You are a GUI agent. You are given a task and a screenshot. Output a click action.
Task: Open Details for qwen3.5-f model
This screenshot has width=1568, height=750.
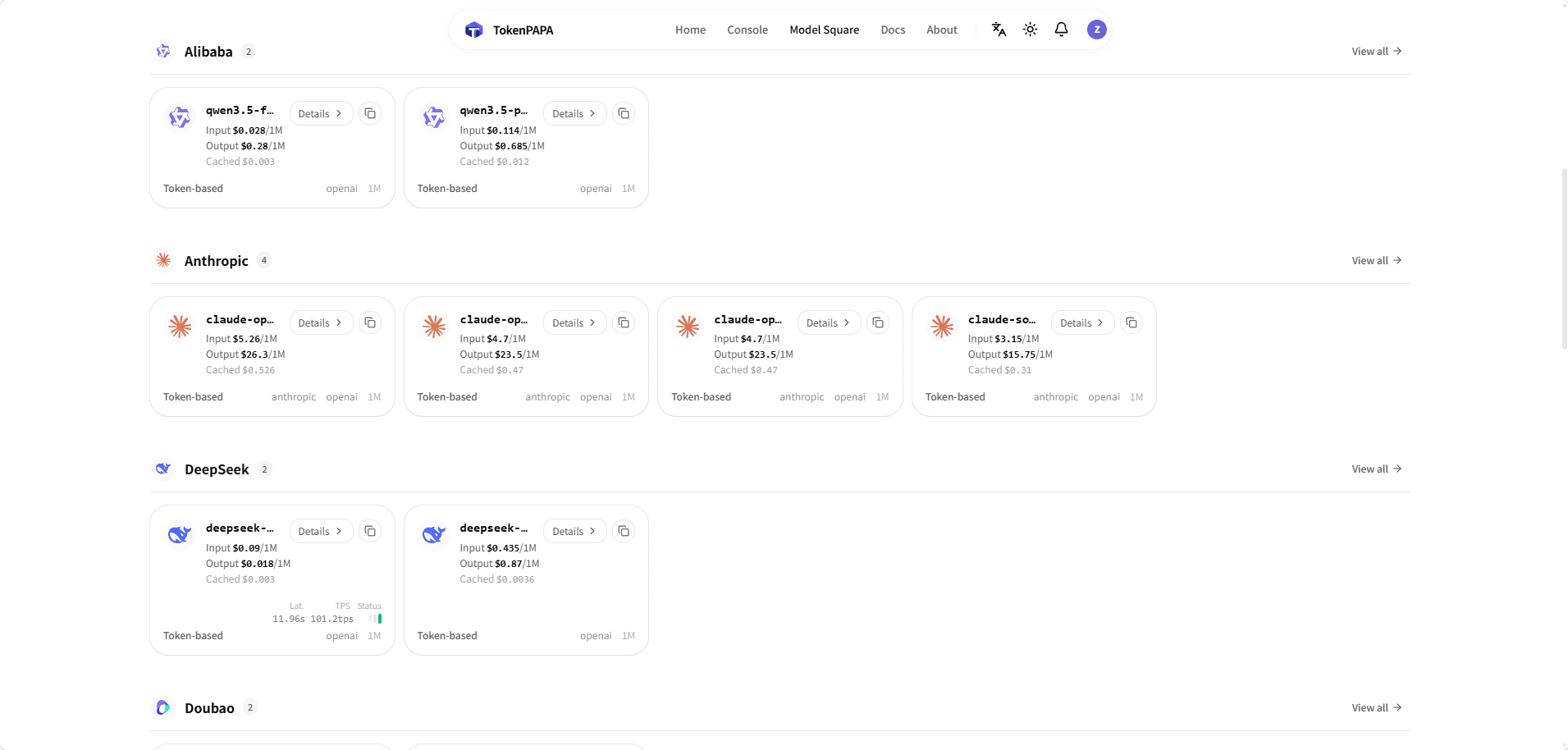point(321,113)
